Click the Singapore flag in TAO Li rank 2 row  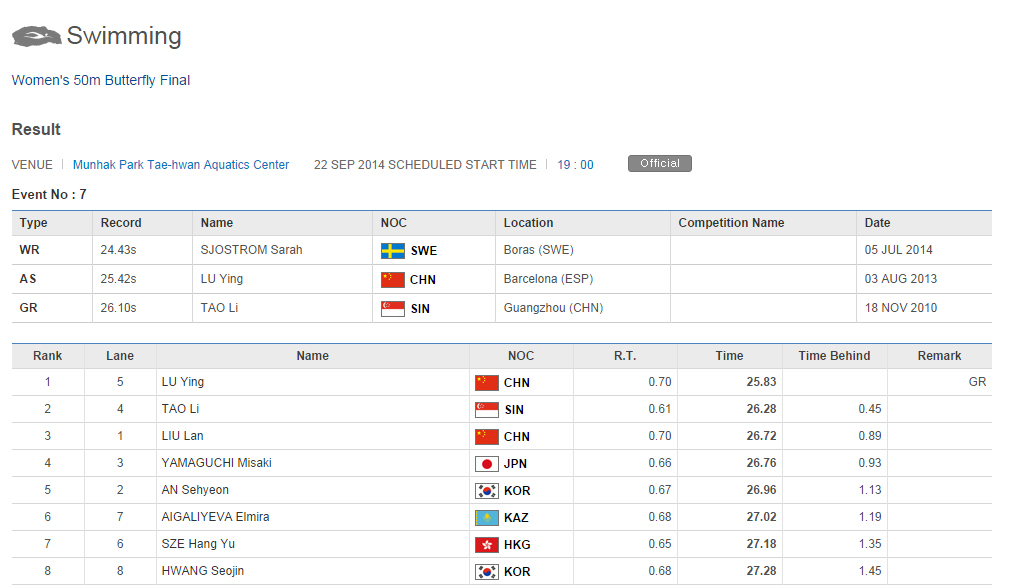(x=487, y=410)
